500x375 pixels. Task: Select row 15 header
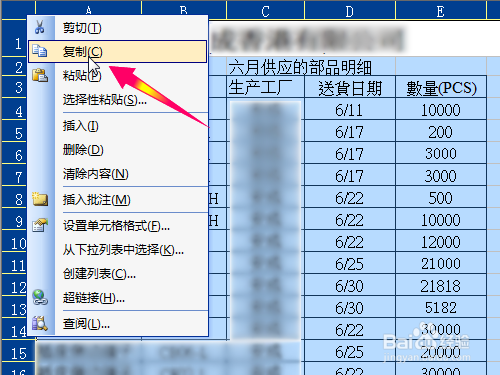pyautogui.click(x=18, y=351)
